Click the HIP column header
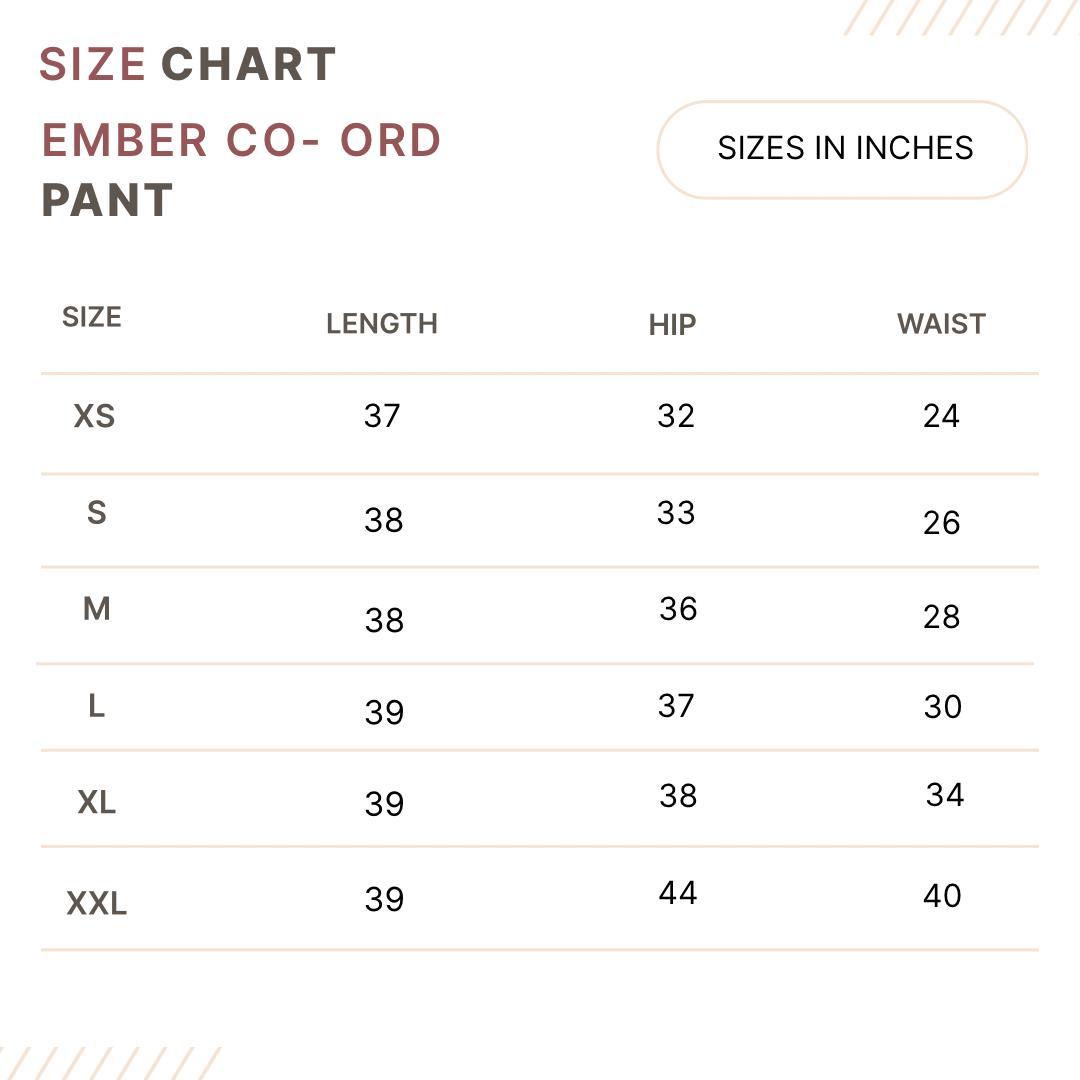Viewport: 1080px width, 1080px height. click(x=672, y=325)
